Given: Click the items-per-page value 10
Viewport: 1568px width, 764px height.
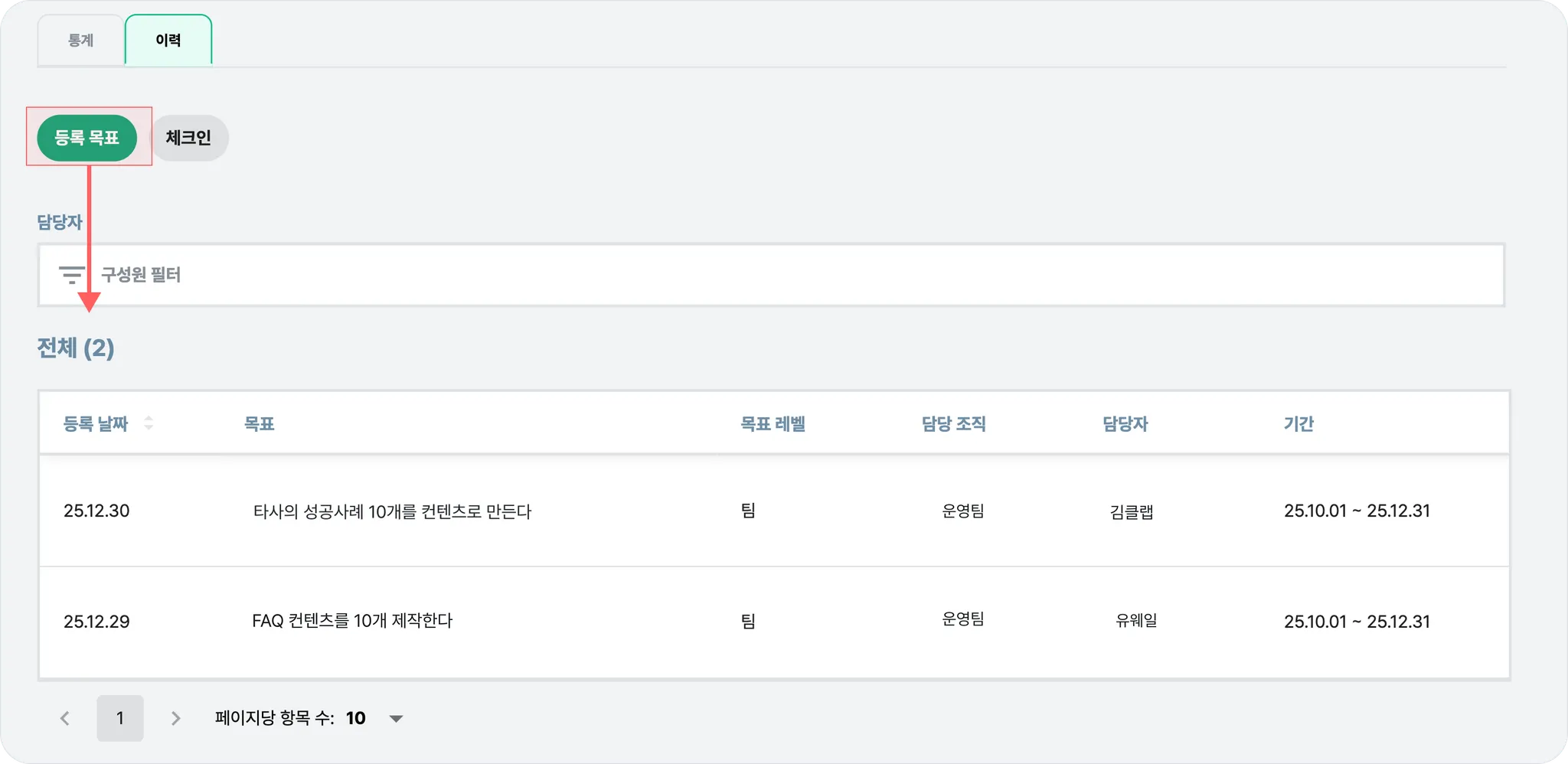Looking at the screenshot, I should click(356, 718).
